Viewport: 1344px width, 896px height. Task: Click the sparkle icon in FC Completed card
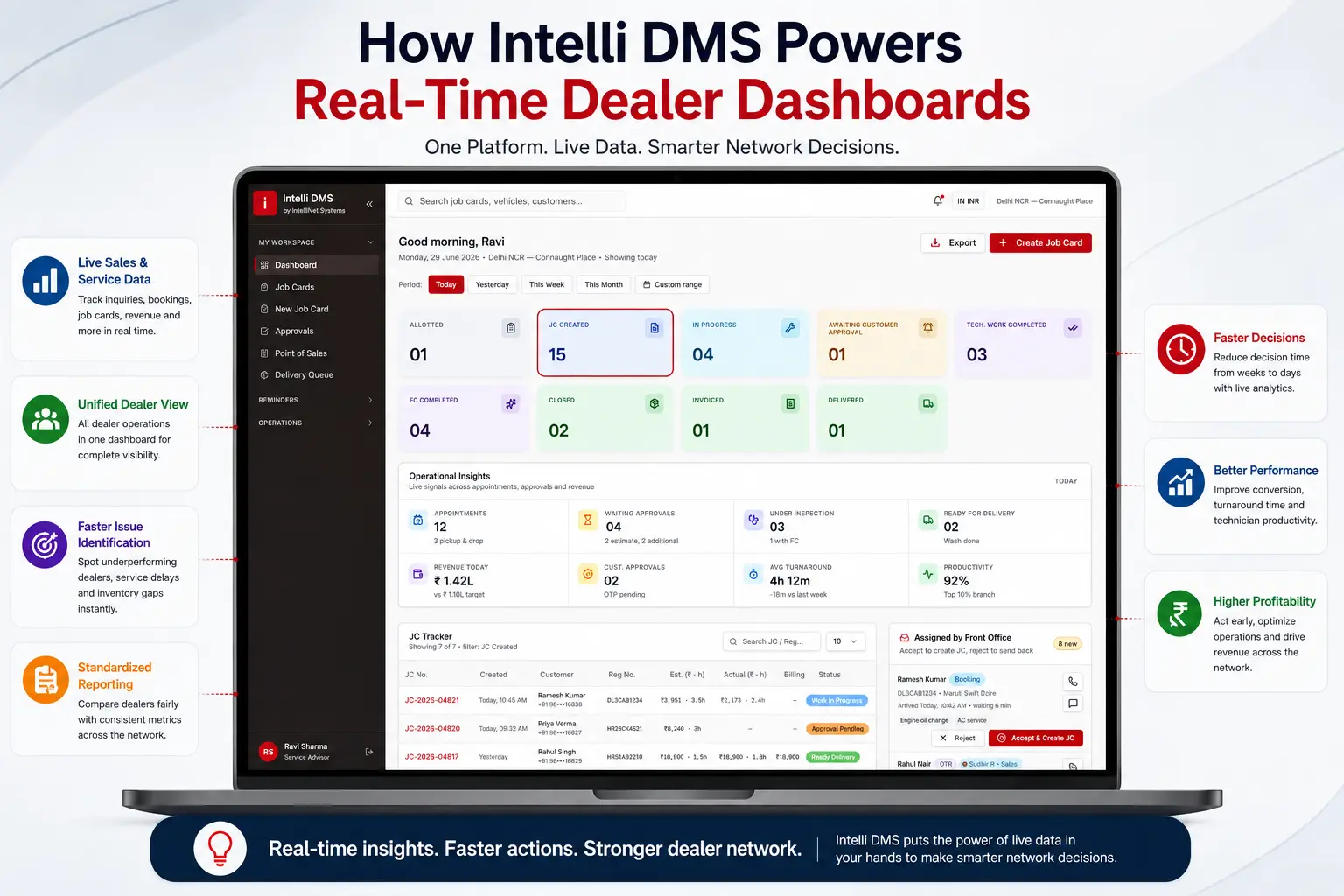(511, 403)
